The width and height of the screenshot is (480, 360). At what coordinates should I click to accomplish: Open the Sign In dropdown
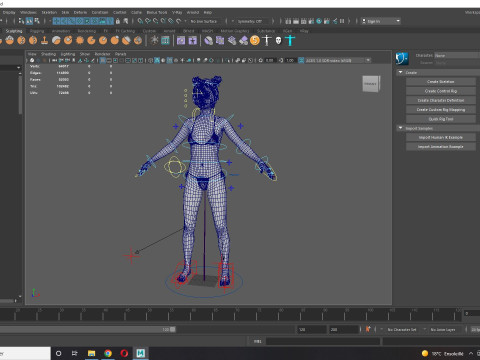pyautogui.click(x=381, y=21)
